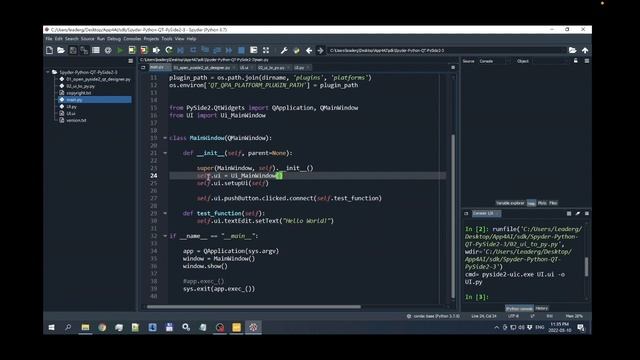
Task: Run the selection or current line
Action: click(156, 50)
